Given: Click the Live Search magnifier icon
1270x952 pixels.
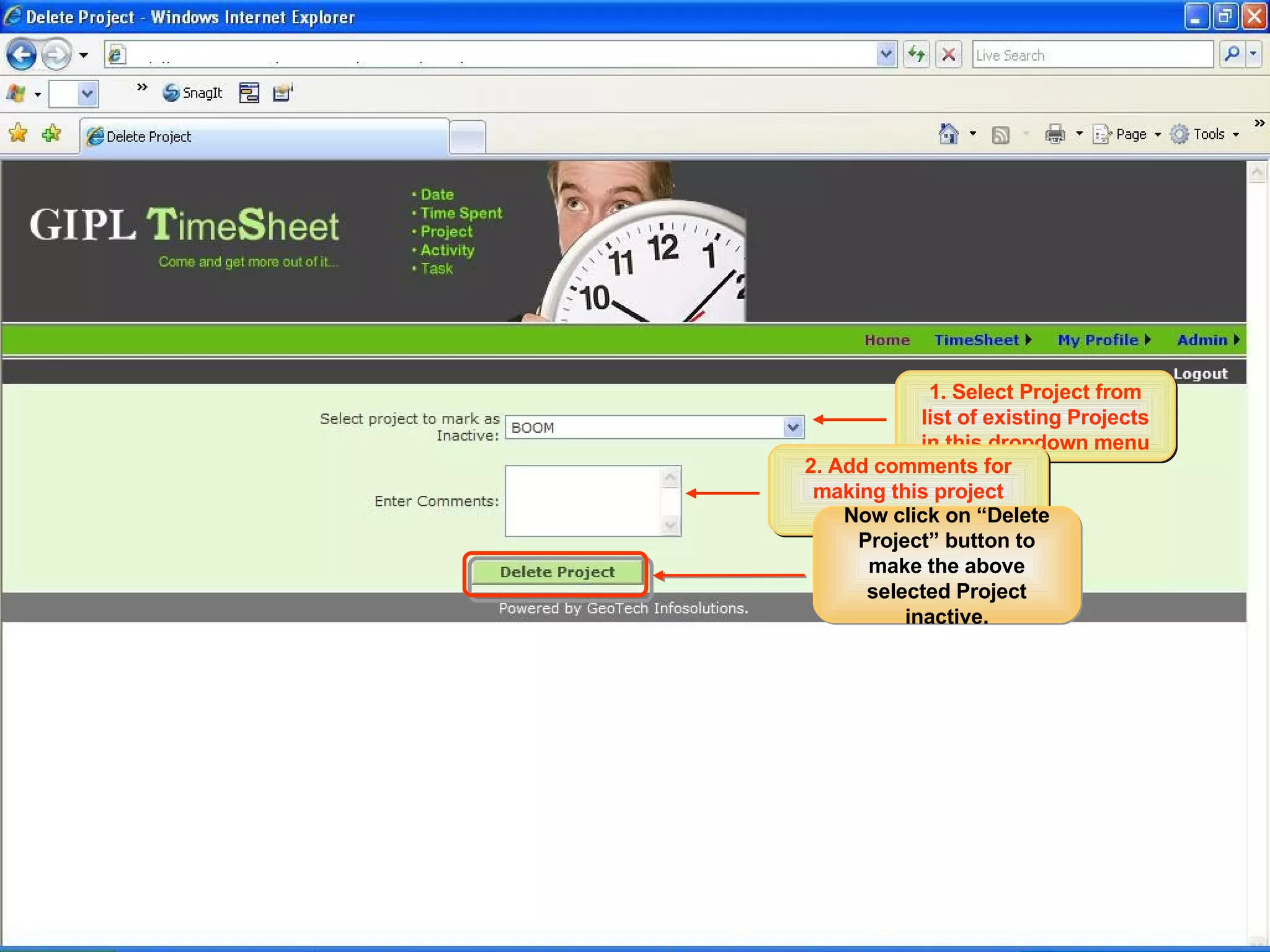Looking at the screenshot, I should point(1232,55).
